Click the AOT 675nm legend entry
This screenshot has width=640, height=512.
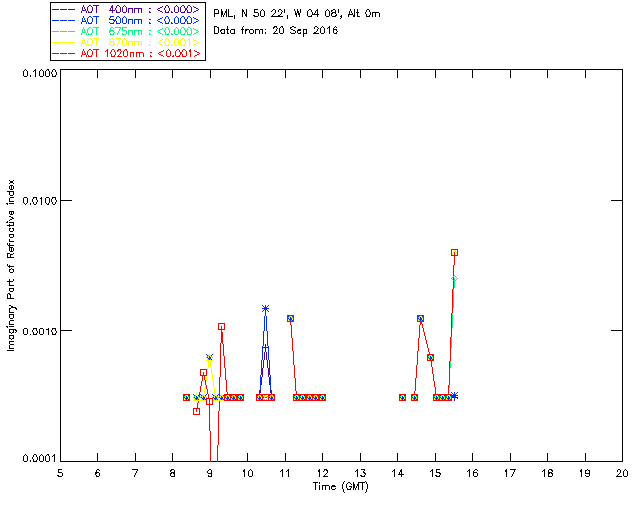coord(127,31)
